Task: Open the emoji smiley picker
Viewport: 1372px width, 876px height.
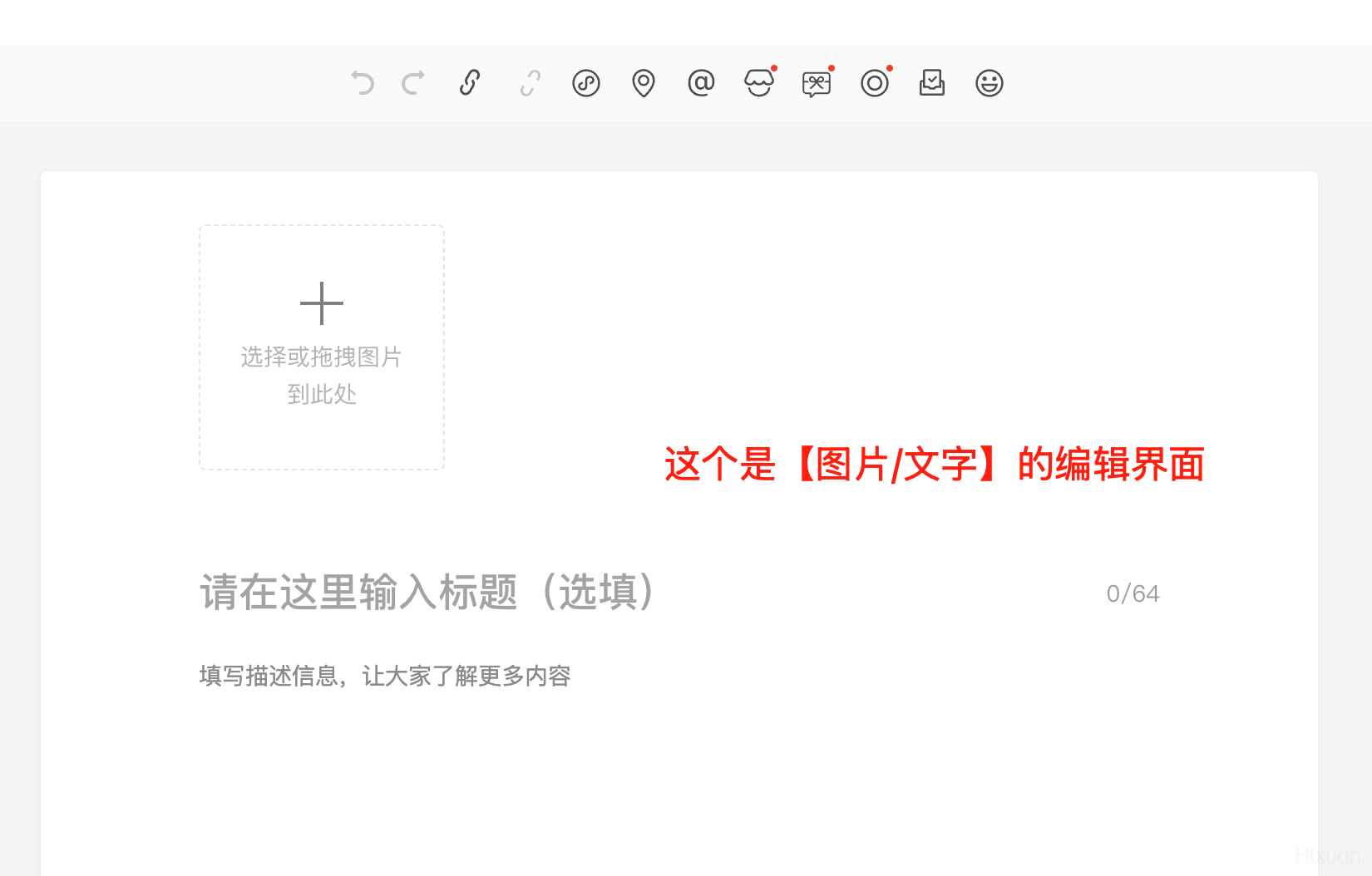Action: click(990, 83)
